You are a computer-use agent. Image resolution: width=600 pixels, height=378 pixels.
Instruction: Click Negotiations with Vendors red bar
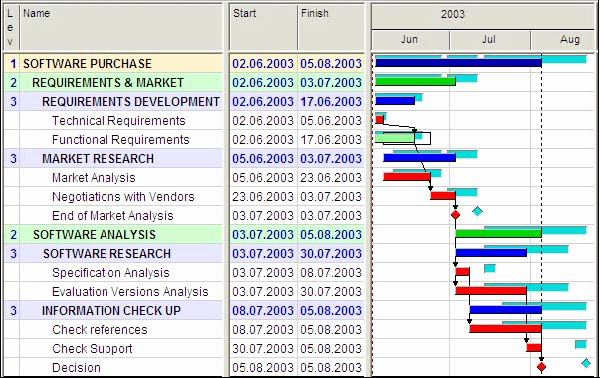click(x=443, y=196)
